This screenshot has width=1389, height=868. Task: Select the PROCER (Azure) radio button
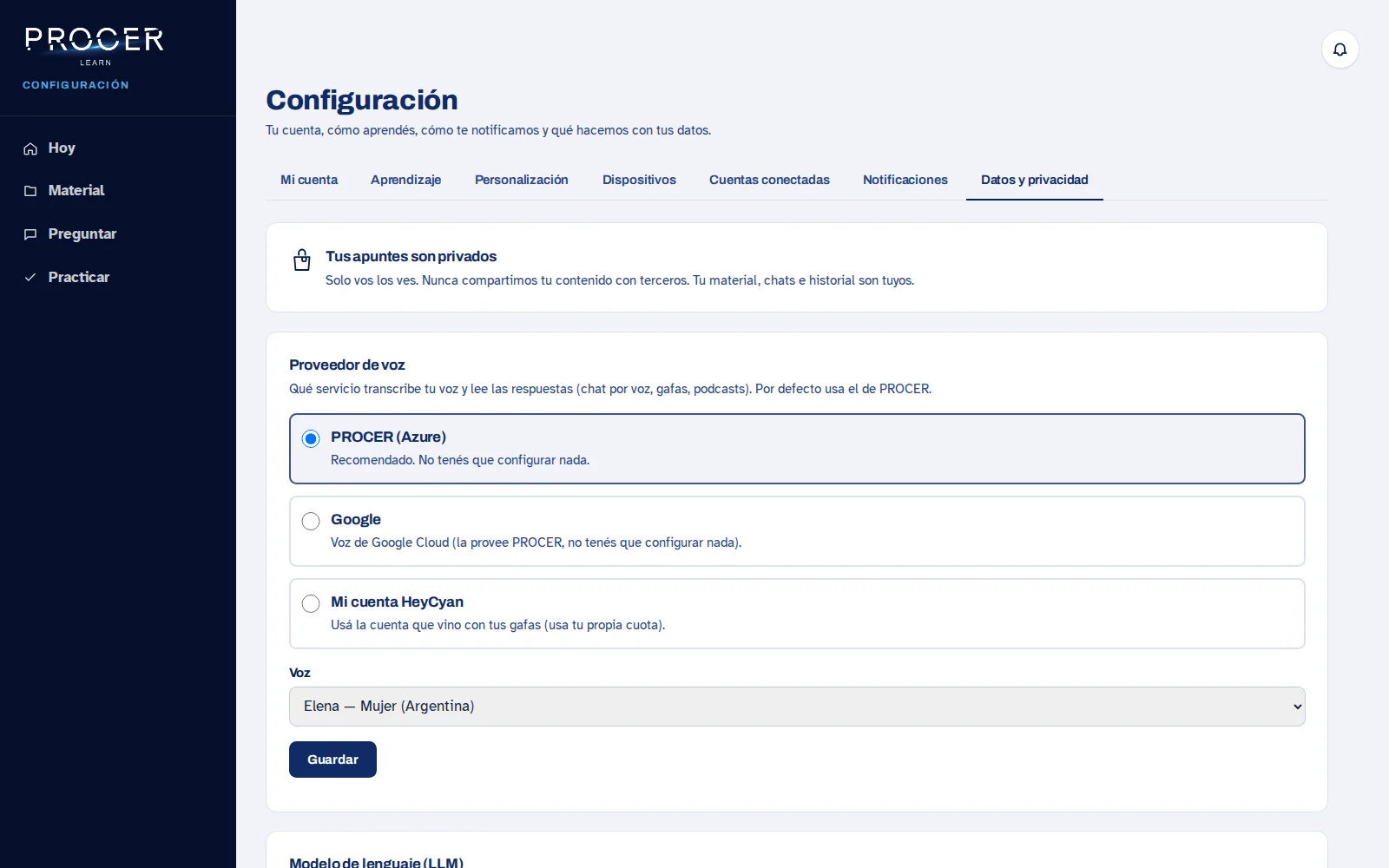(311, 438)
